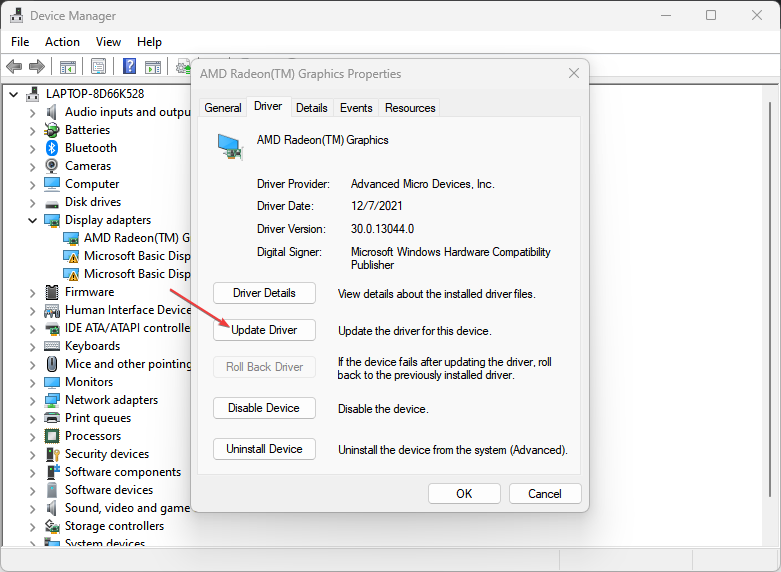This screenshot has width=781, height=572.
Task: Collapse the LAPTOP-8D66K528 root node
Action: (x=13, y=94)
